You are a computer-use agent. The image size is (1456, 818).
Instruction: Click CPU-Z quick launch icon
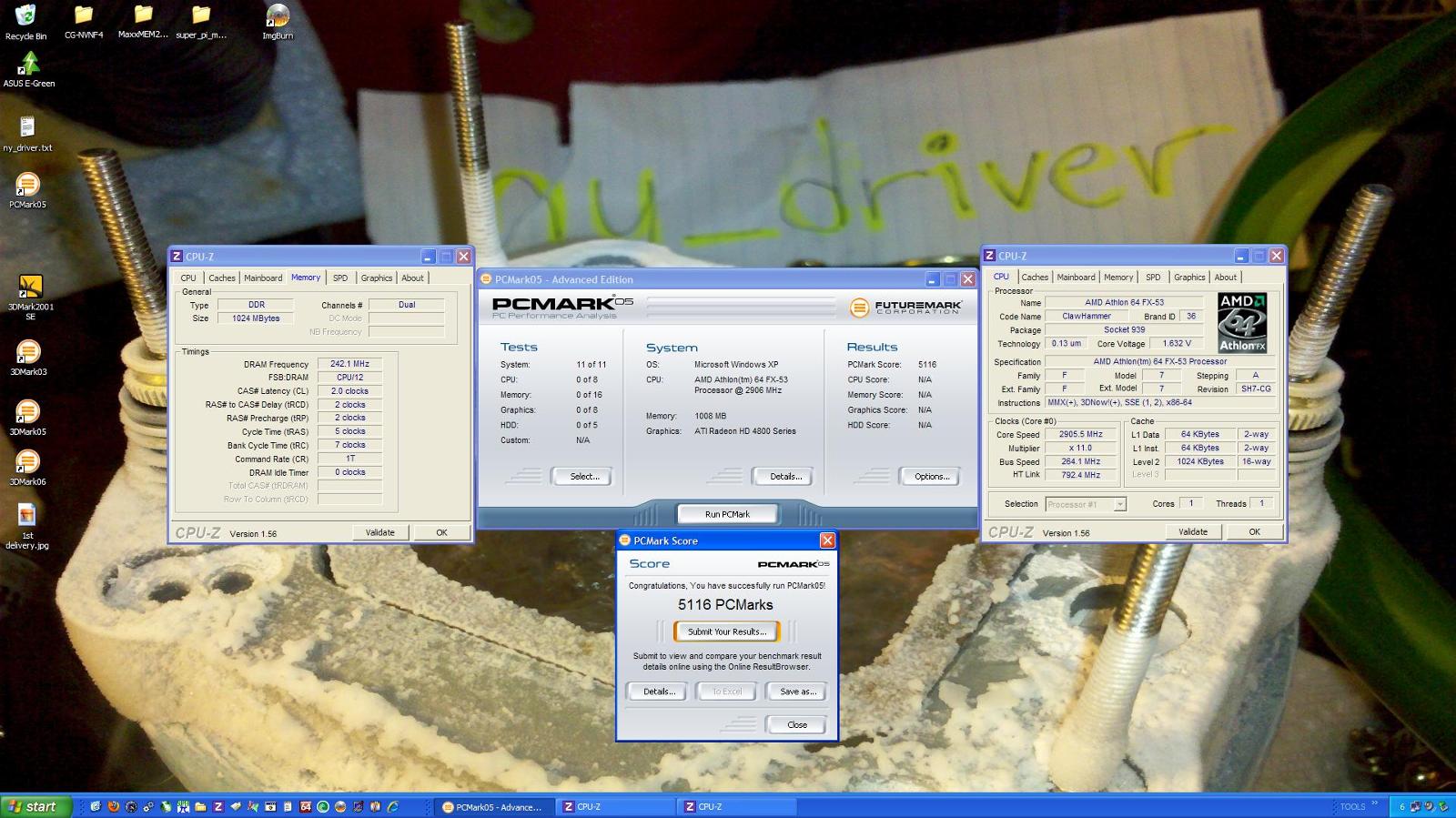click(x=218, y=806)
